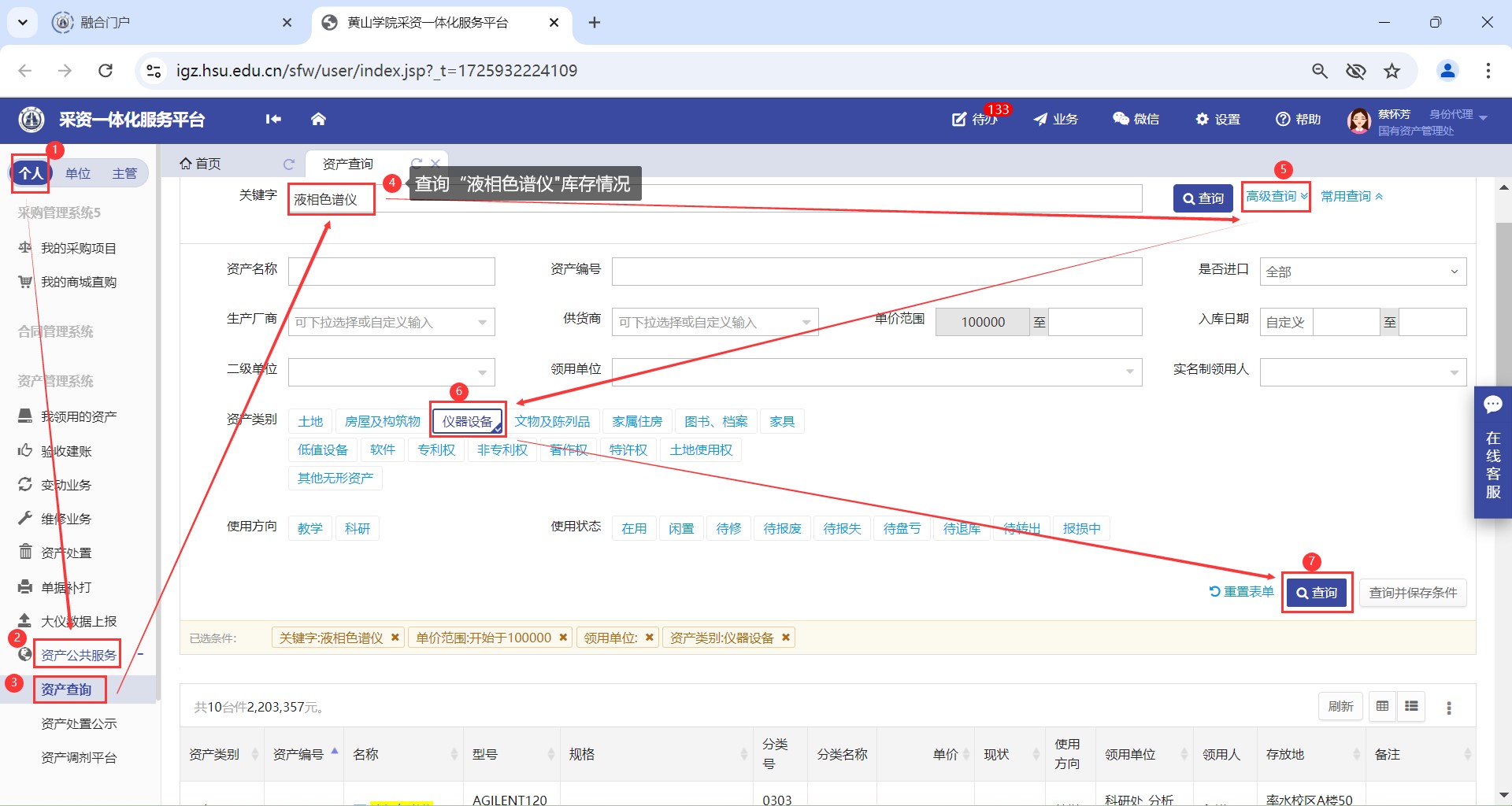This screenshot has height=806, width=1512.
Task: Switch results to list view icon
Action: [x=1411, y=707]
